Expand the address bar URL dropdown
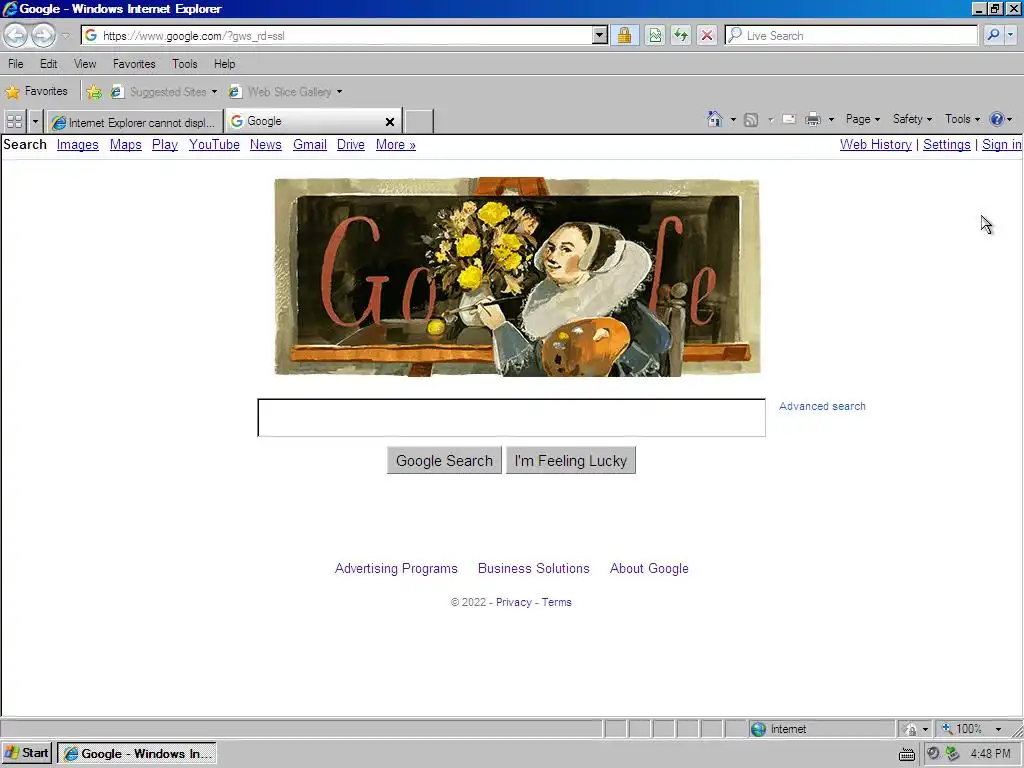This screenshot has width=1024, height=768. point(600,35)
